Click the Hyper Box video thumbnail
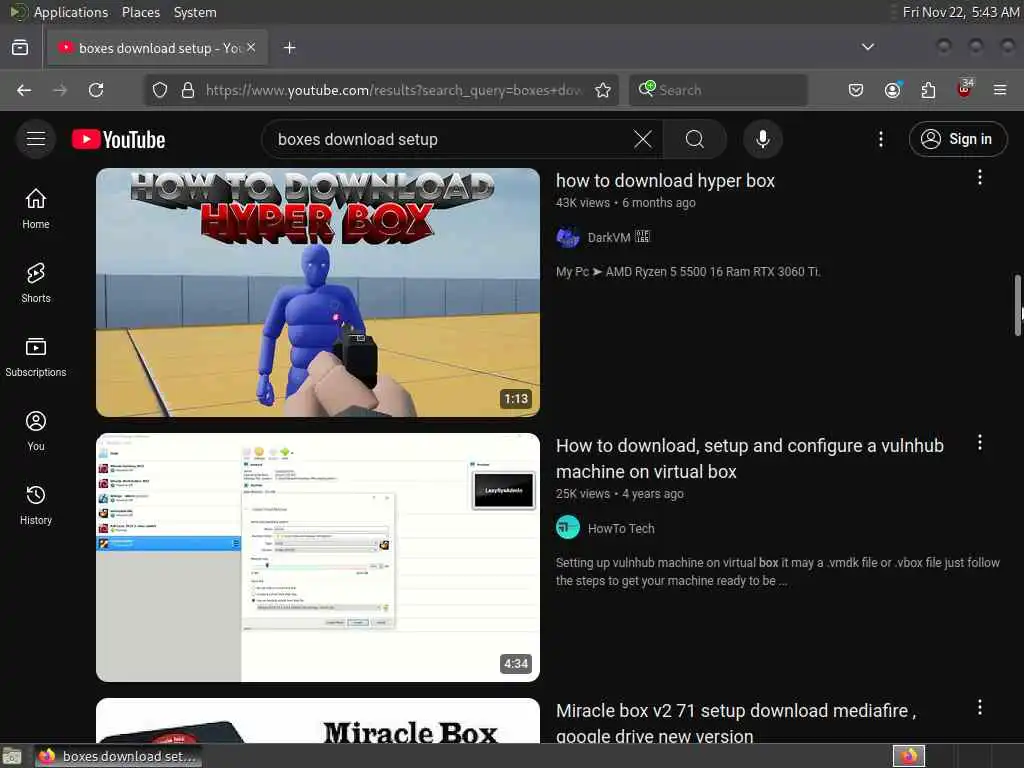The image size is (1024, 768). [318, 293]
